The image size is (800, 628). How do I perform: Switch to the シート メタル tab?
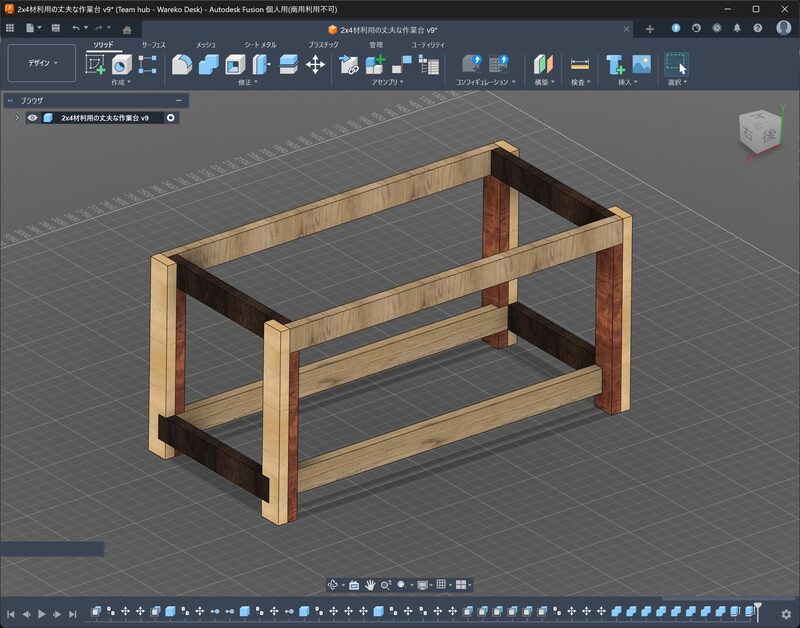click(260, 45)
